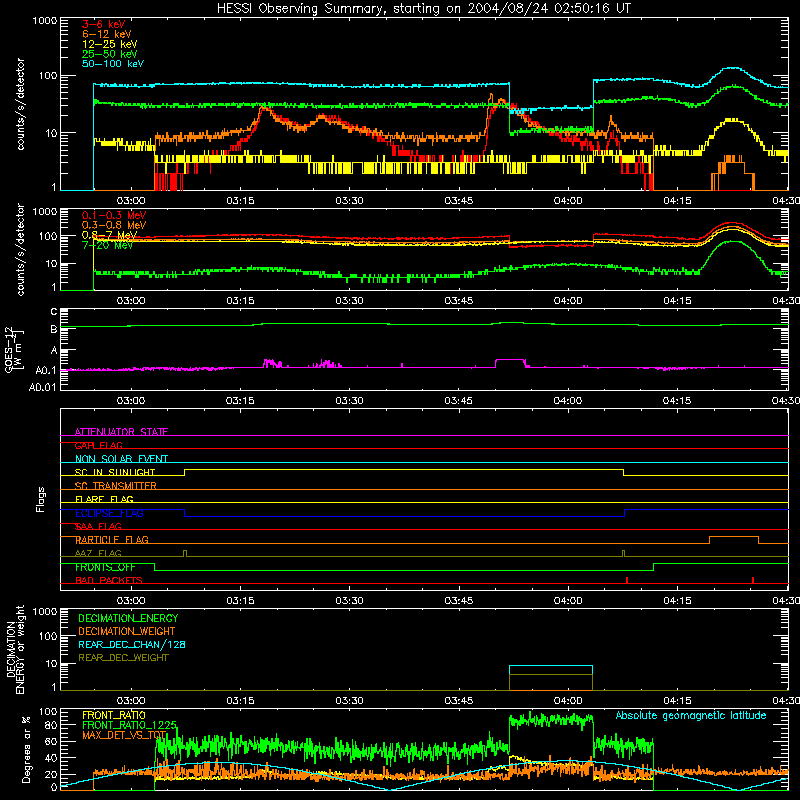Screen dimensions: 800x800
Task: Click the DECIMATION_ENERGY legend label
Action: point(128,618)
